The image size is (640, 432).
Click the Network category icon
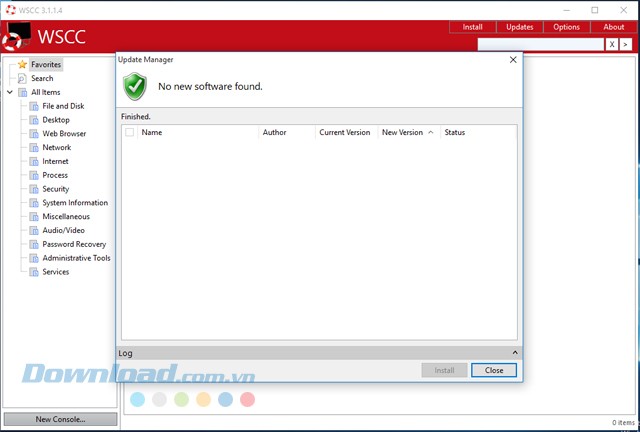tap(34, 148)
